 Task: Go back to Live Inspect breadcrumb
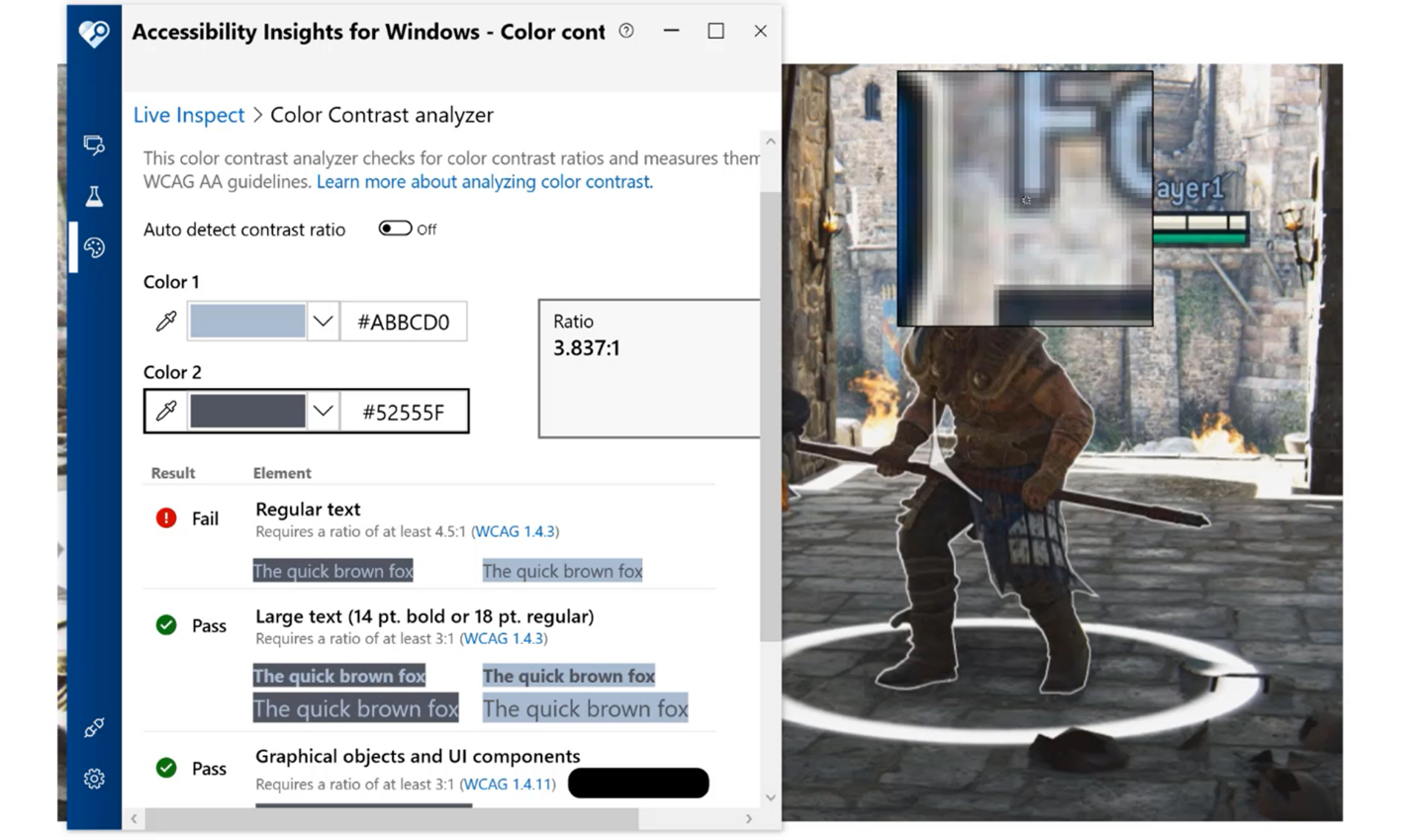click(189, 115)
